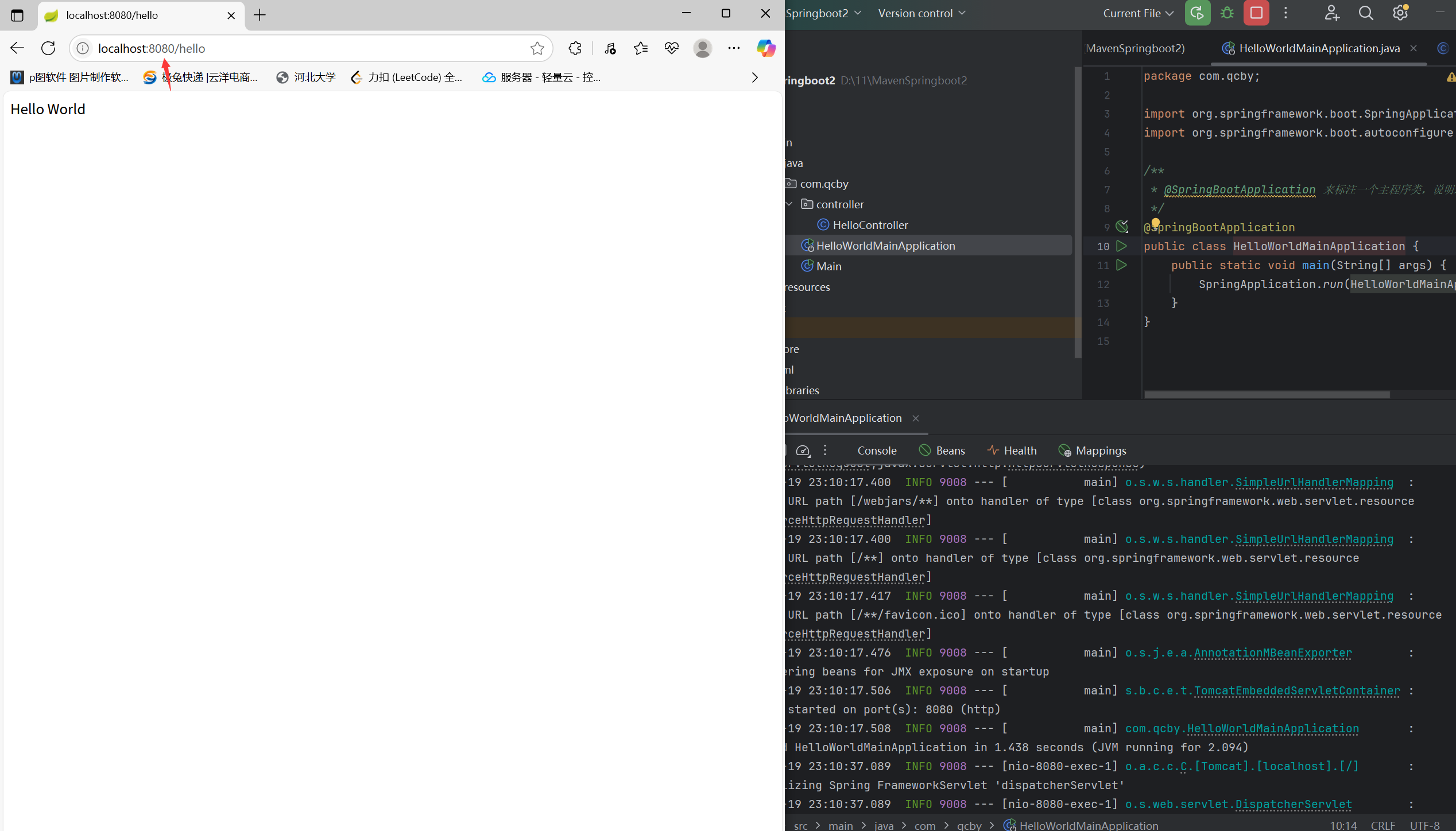Switch to Console tab

[x=877, y=451]
